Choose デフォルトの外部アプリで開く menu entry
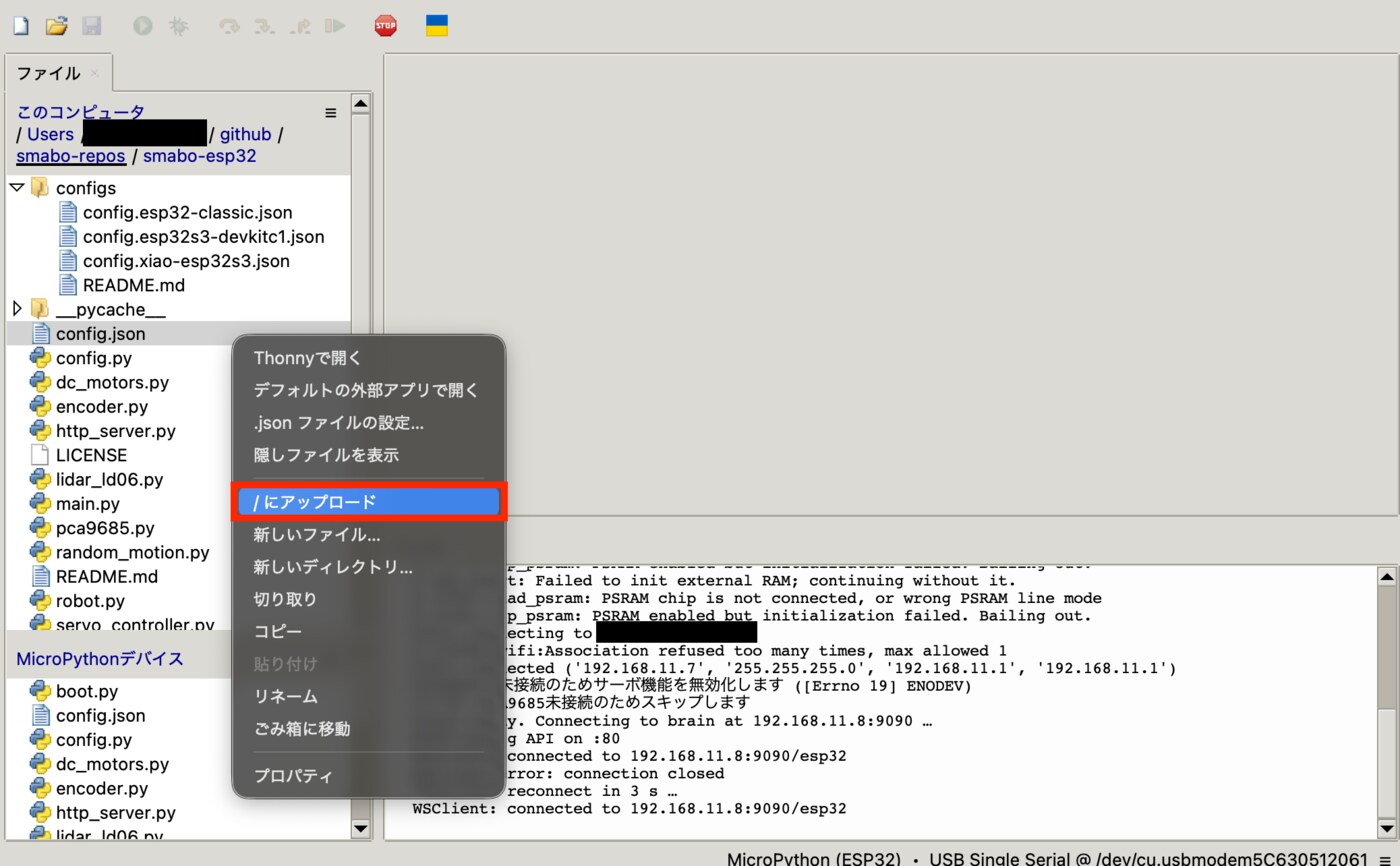This screenshot has height=866, width=1400. tap(368, 390)
